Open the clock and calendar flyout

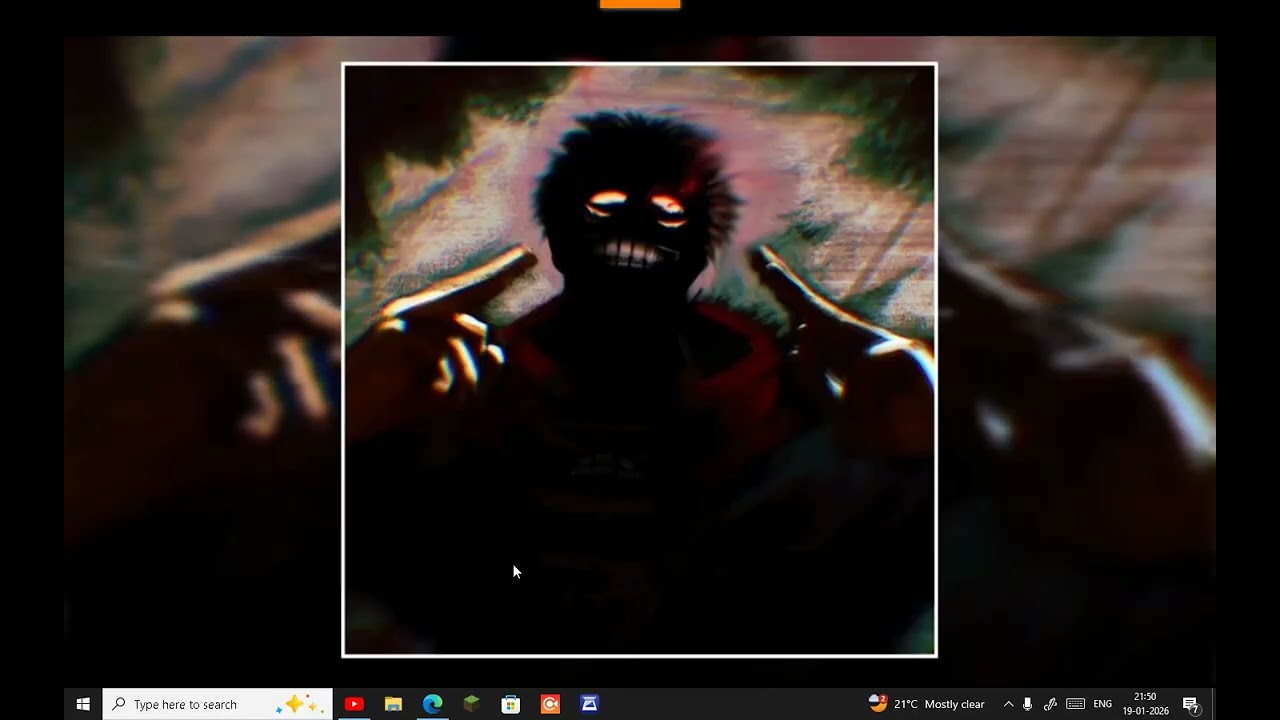[x=1145, y=704]
